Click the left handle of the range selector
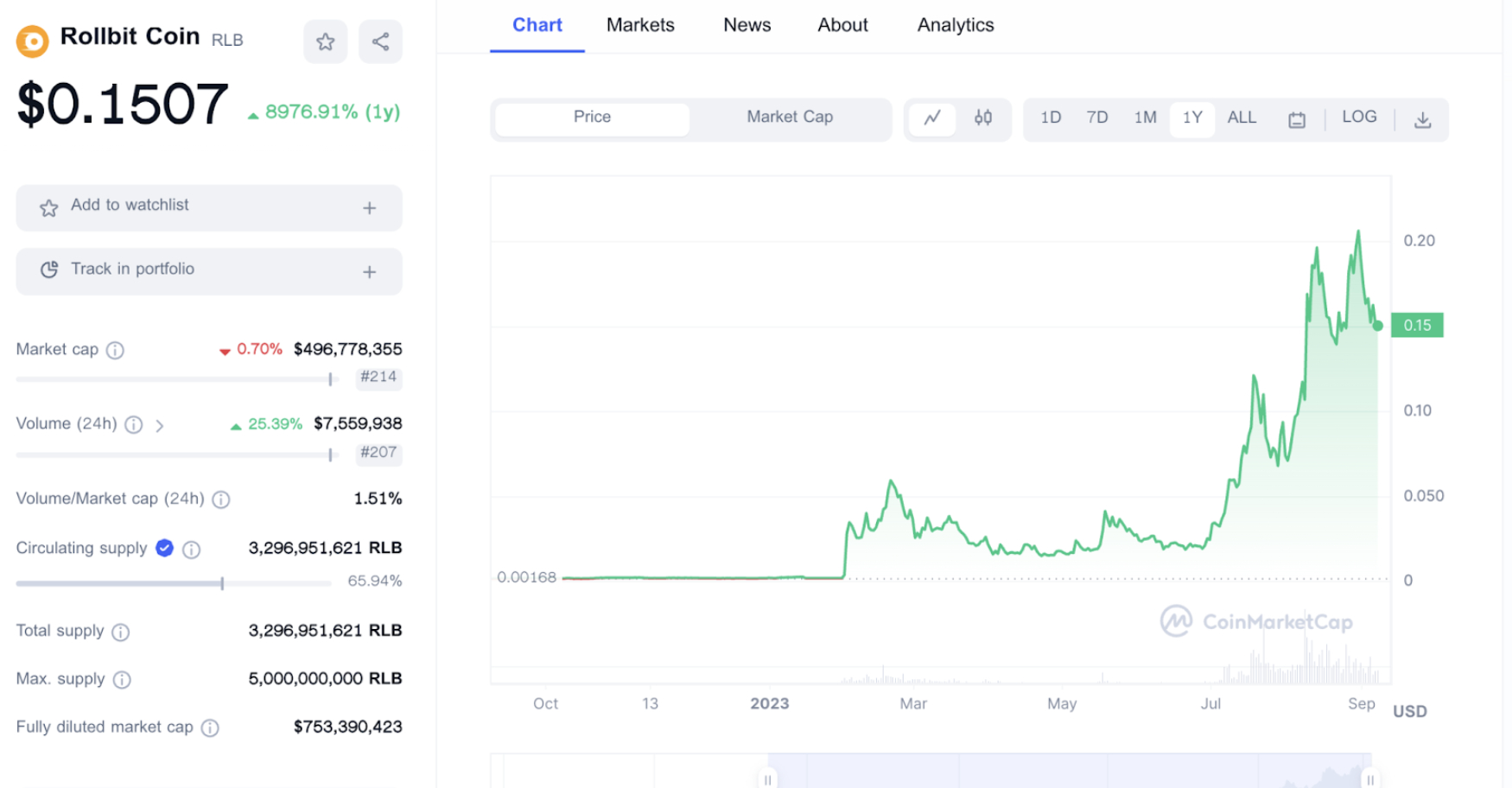This screenshot has height=788, width=1512. coord(767,779)
